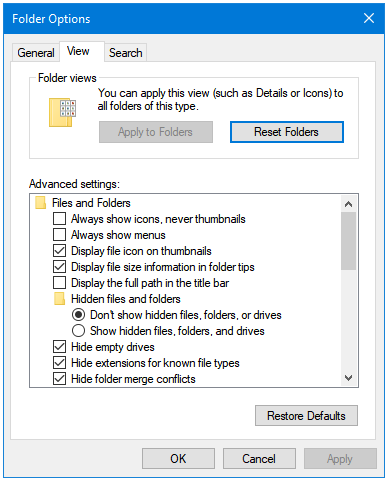
Task: Click the Advanced settings scrollbar thumb
Action: click(x=348, y=241)
